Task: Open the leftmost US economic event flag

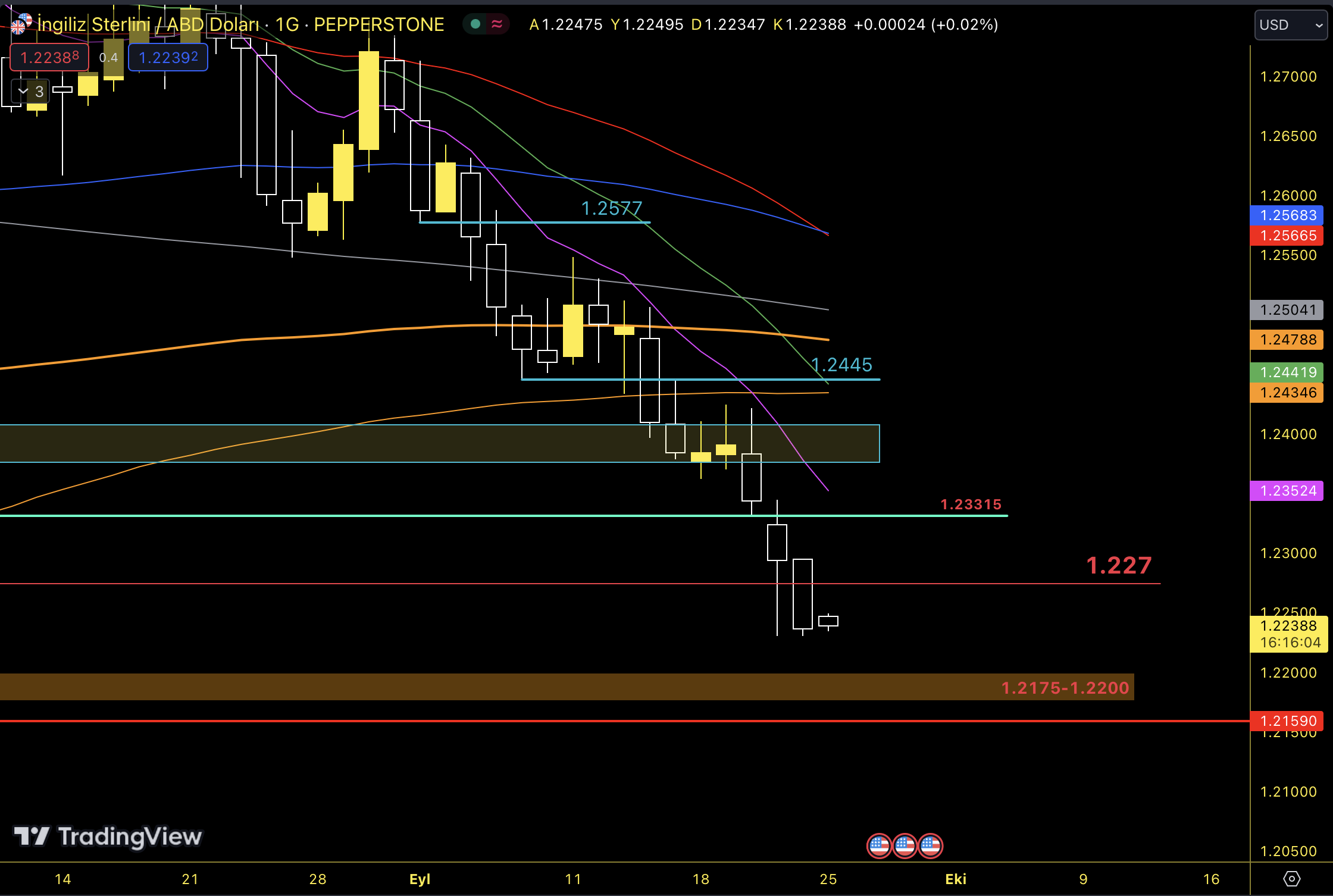Action: click(x=879, y=845)
